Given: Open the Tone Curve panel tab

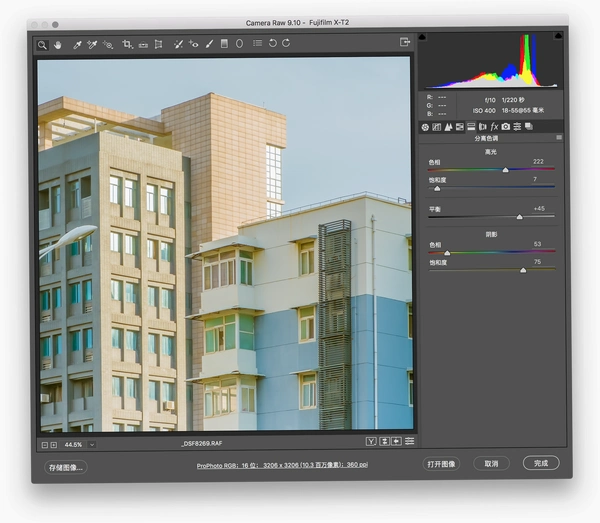Looking at the screenshot, I should click(437, 127).
